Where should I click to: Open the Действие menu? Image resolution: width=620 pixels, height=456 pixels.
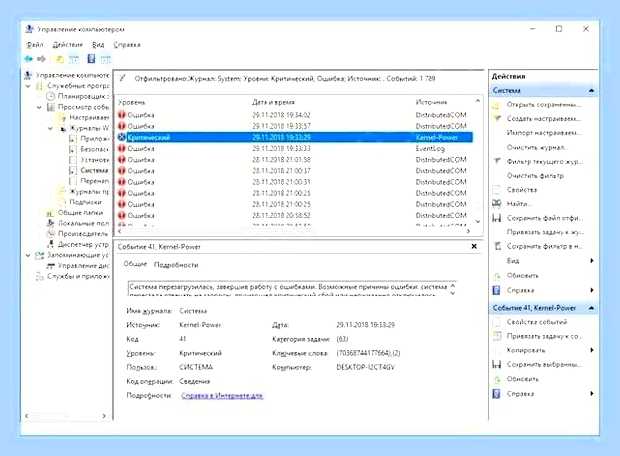coord(68,45)
